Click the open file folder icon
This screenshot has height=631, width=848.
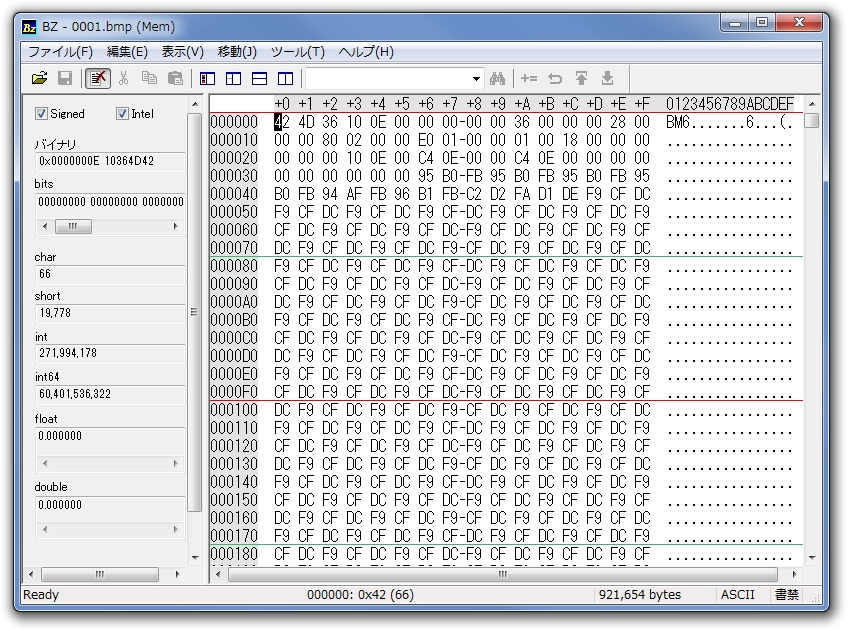39,79
